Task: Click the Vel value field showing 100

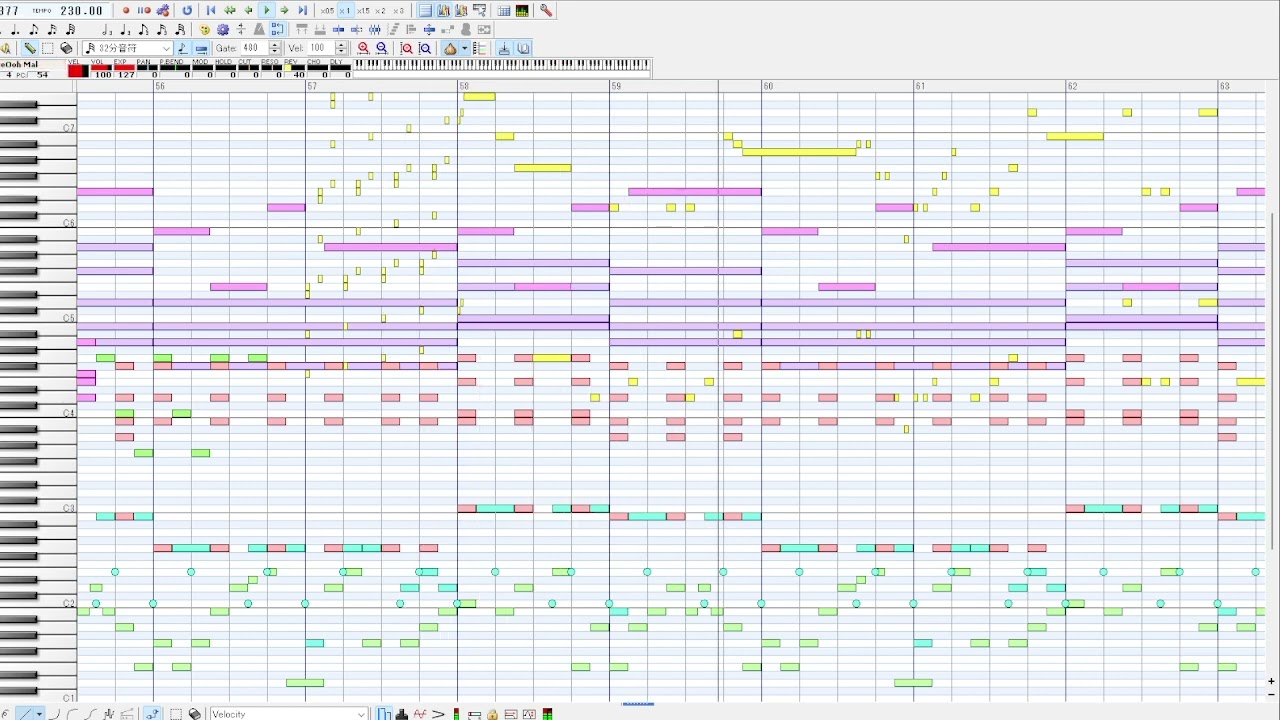Action: tap(320, 48)
